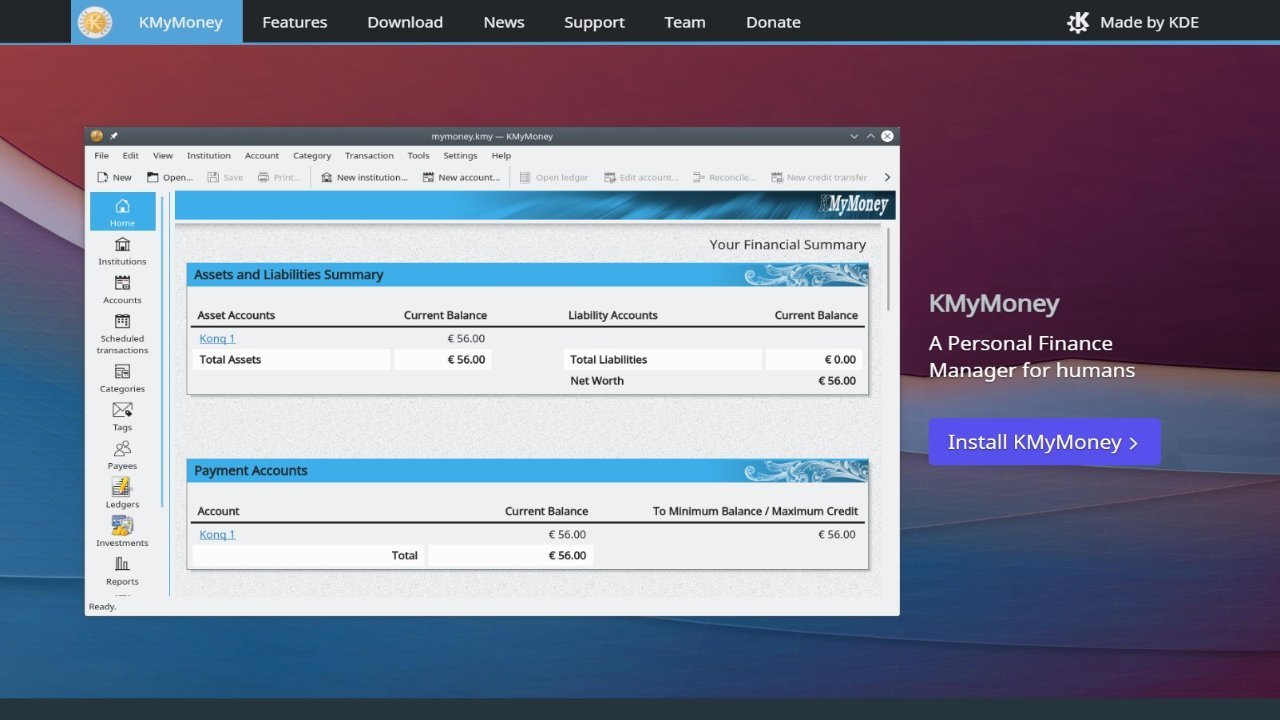The width and height of the screenshot is (1280, 720).
Task: Go to the Accounts sidebar view
Action: (122, 290)
